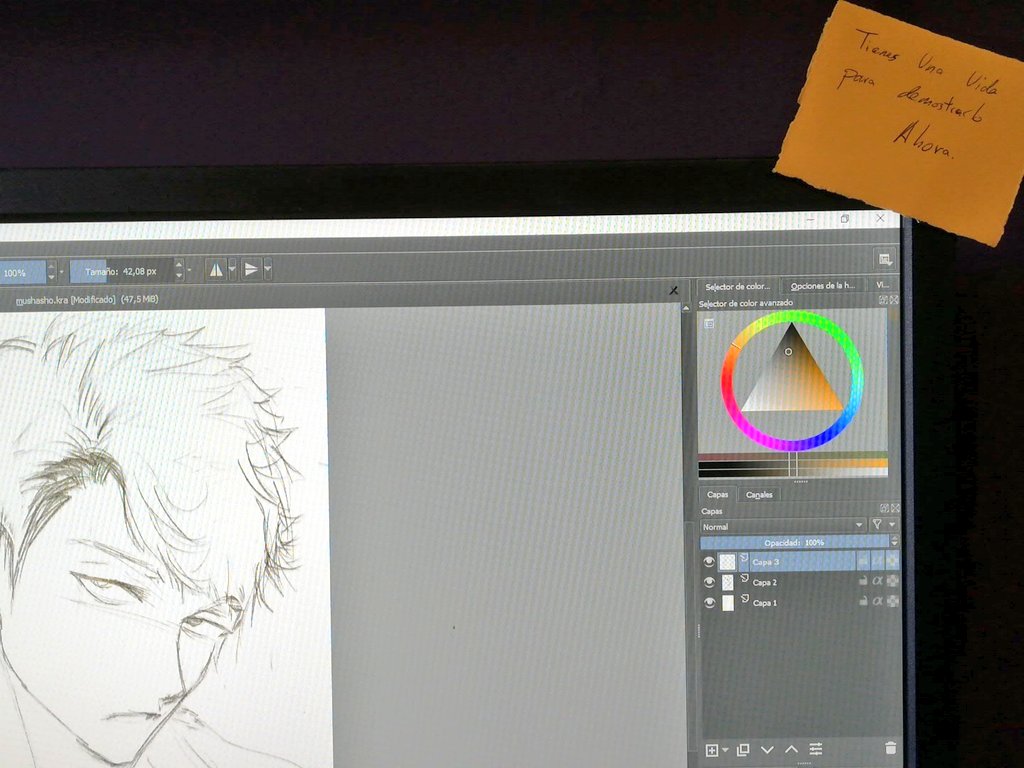
Task: Toggle alpha lock on Capa 3
Action: [893, 560]
